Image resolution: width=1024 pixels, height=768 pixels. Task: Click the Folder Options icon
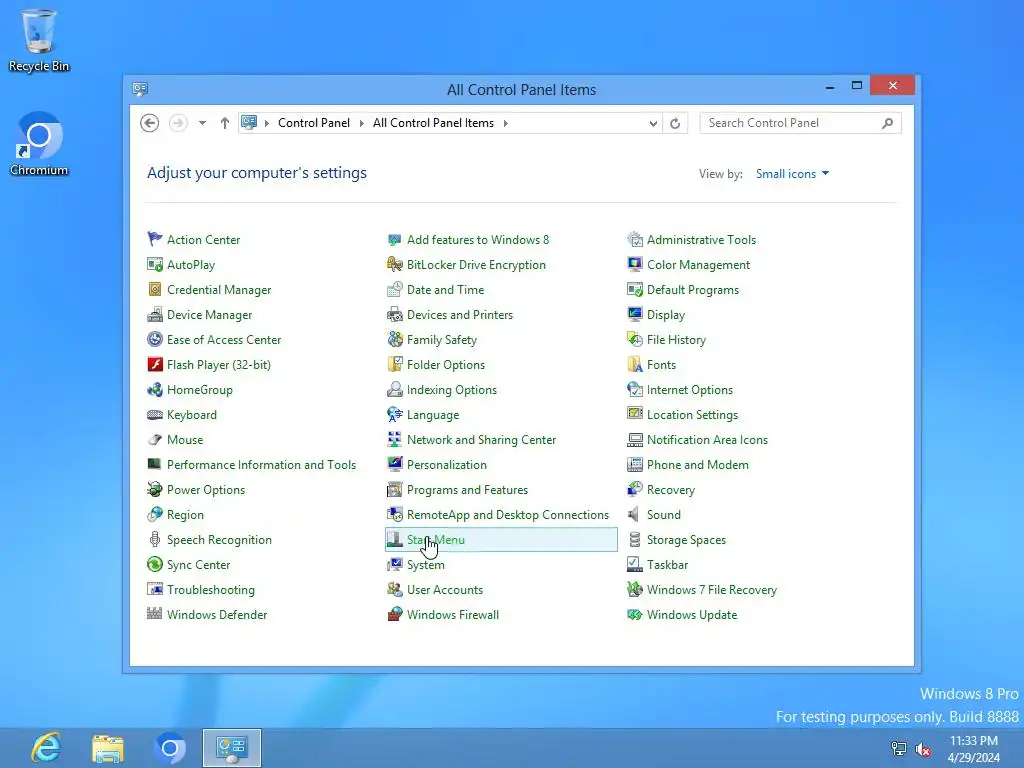tap(394, 364)
